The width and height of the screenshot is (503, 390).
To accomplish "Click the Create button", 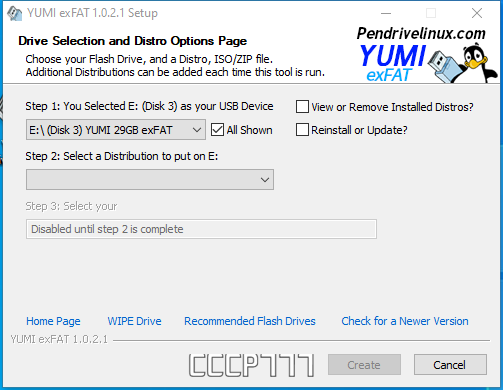I will (x=364, y=365).
